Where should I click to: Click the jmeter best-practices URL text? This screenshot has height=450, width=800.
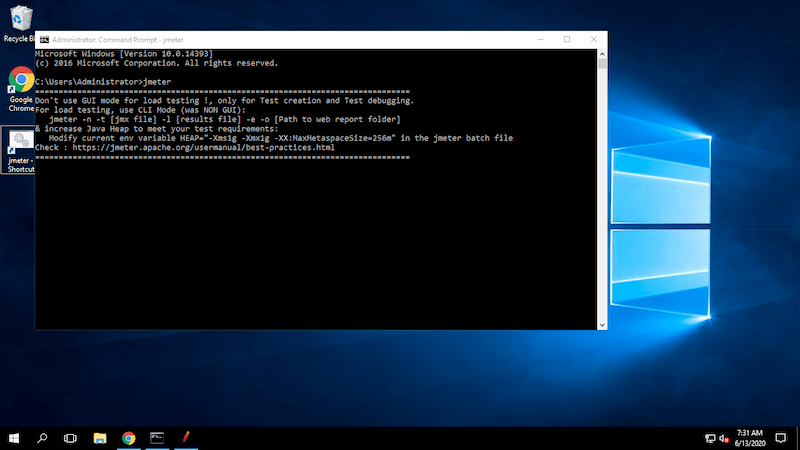click(204, 147)
